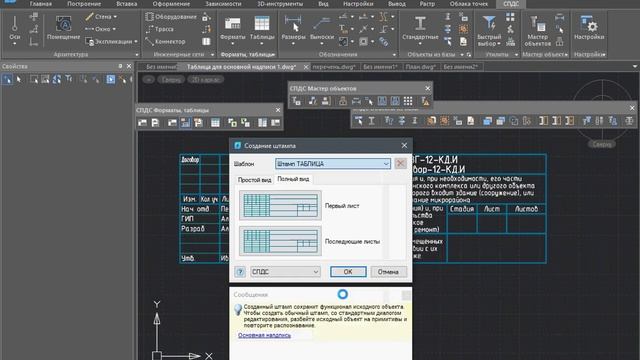Open the Главная ribbon tab
Screen dimensions: 640x360
click(x=41, y=4)
